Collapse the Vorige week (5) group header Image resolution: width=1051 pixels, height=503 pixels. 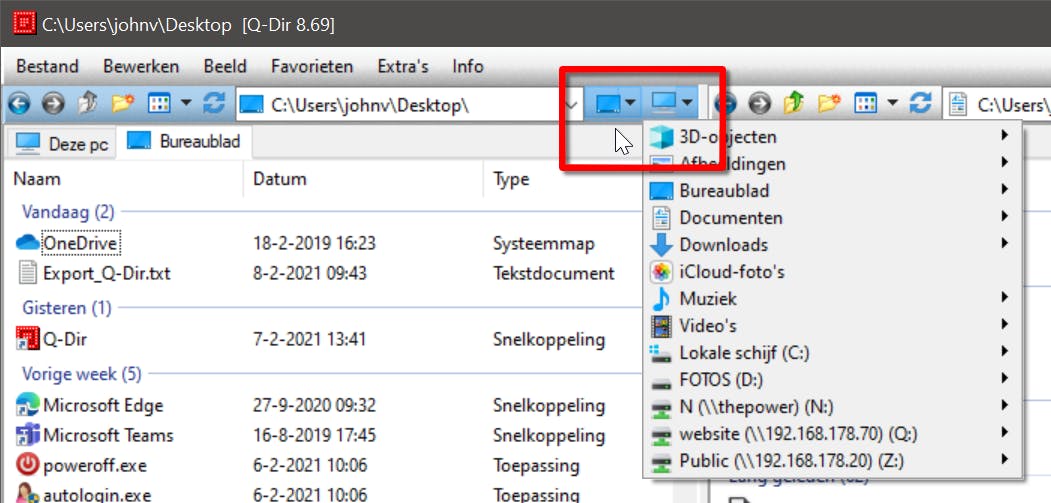coord(82,374)
